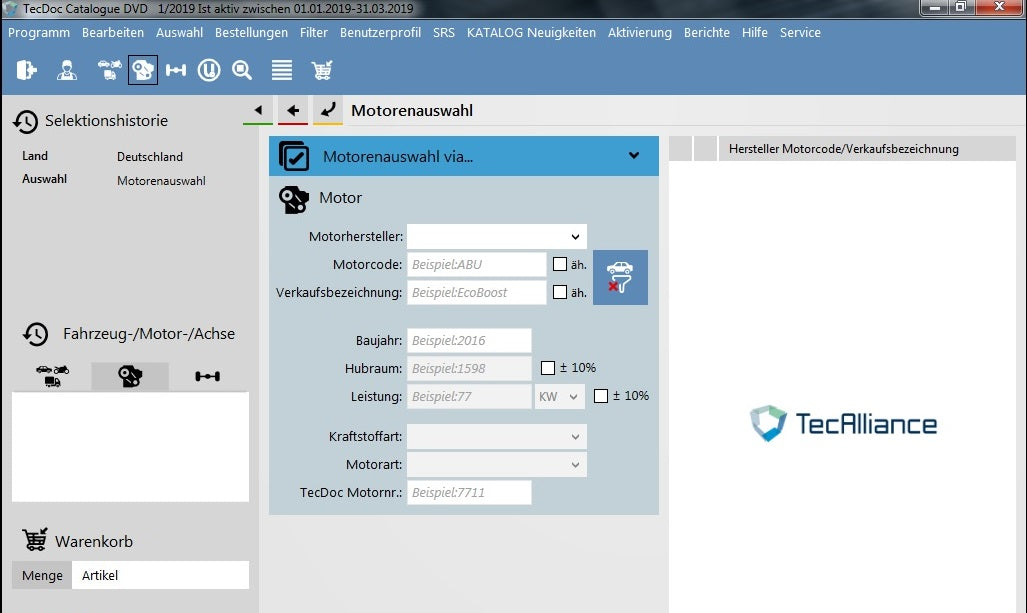Screen dimensions: 1027x613
Task: Open the list view toolbar icon
Action: pos(282,69)
